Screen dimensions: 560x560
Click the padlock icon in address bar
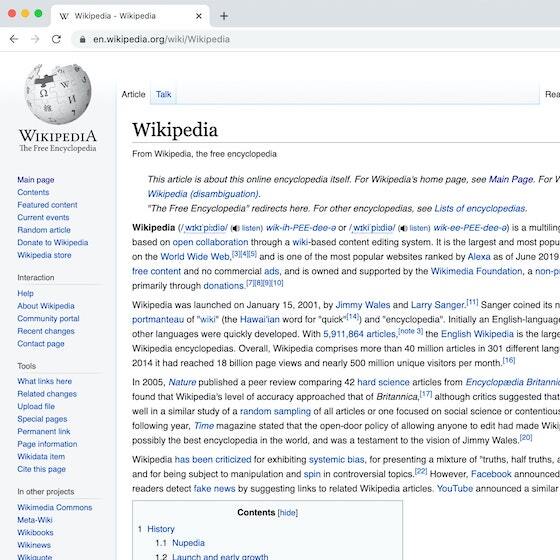point(82,39)
